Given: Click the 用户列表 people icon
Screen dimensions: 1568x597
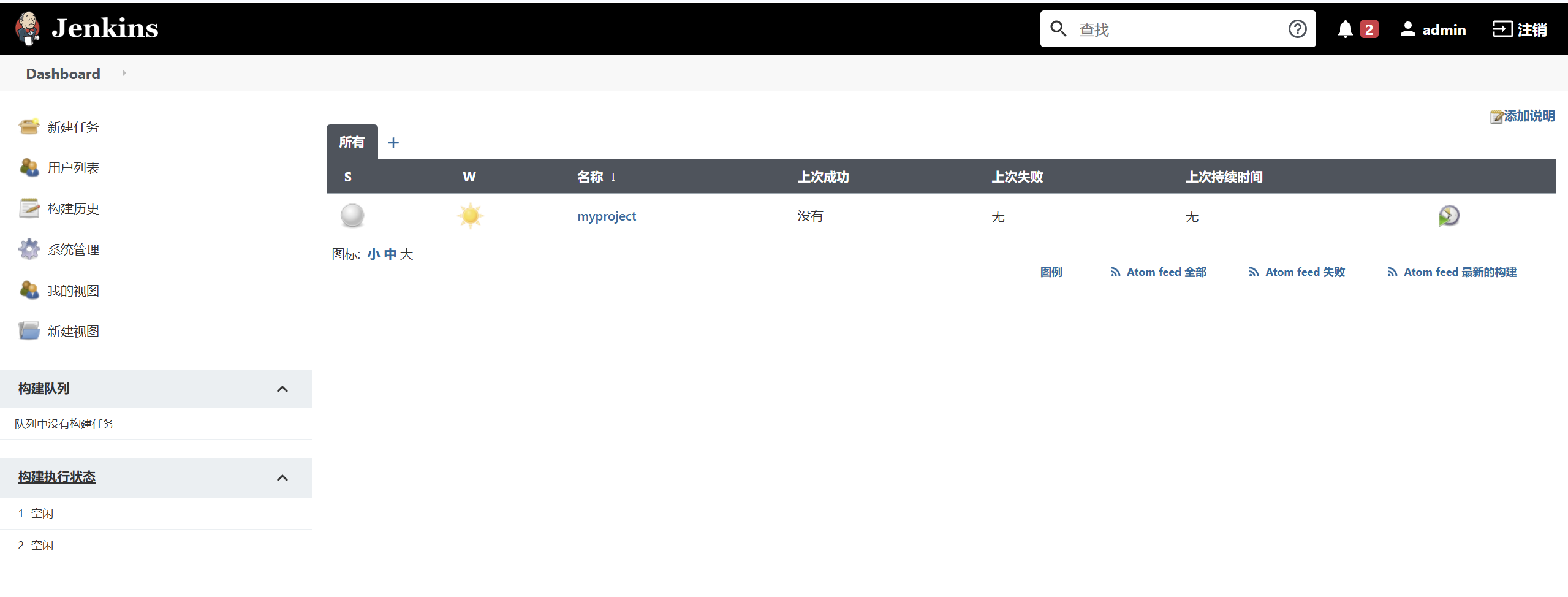Looking at the screenshot, I should click(29, 167).
